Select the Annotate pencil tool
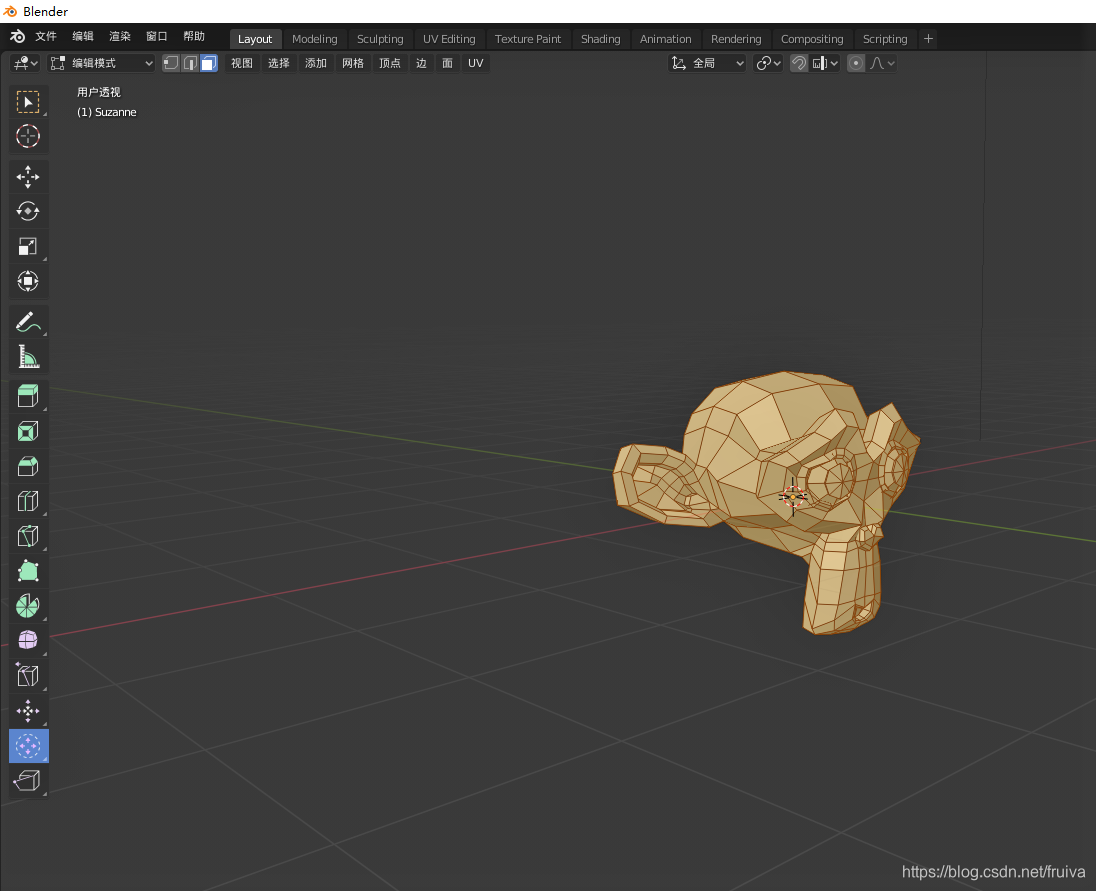 click(x=28, y=321)
